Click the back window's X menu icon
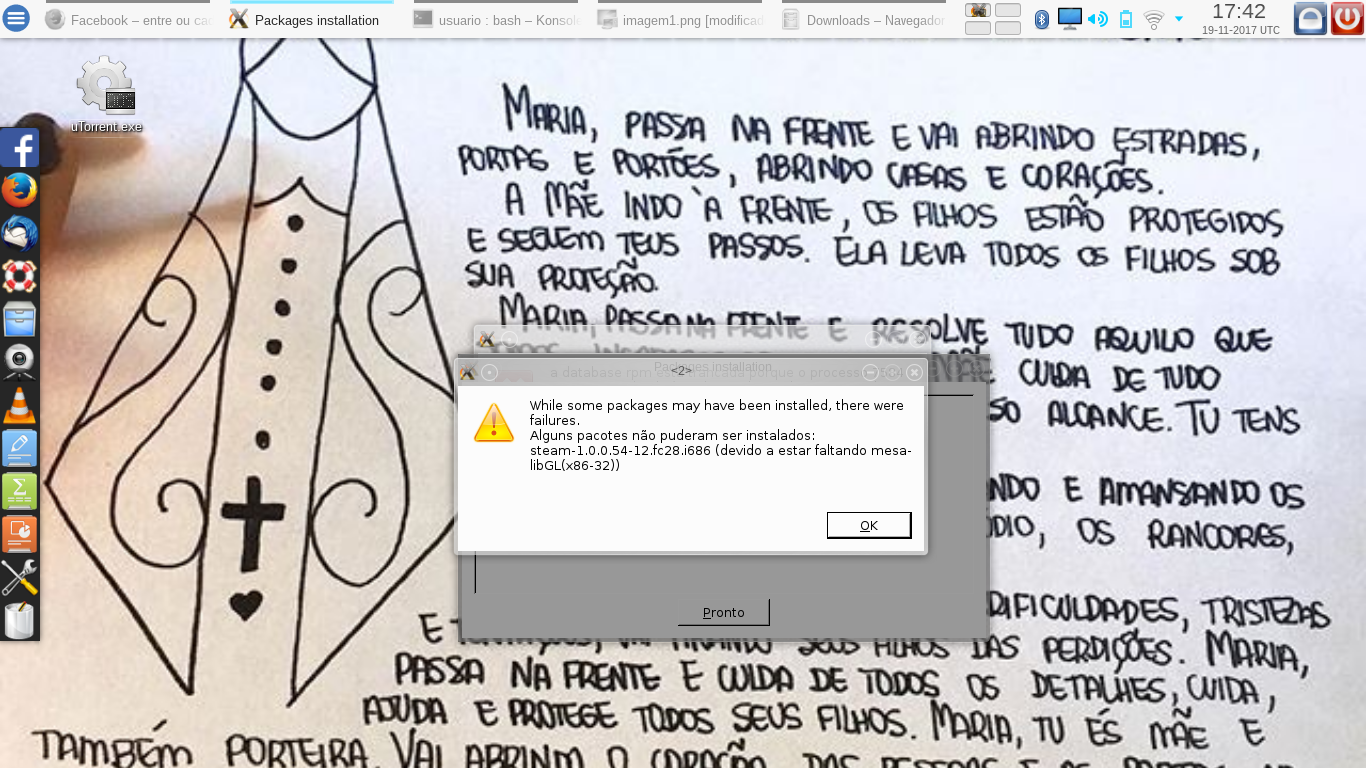 (x=486, y=340)
